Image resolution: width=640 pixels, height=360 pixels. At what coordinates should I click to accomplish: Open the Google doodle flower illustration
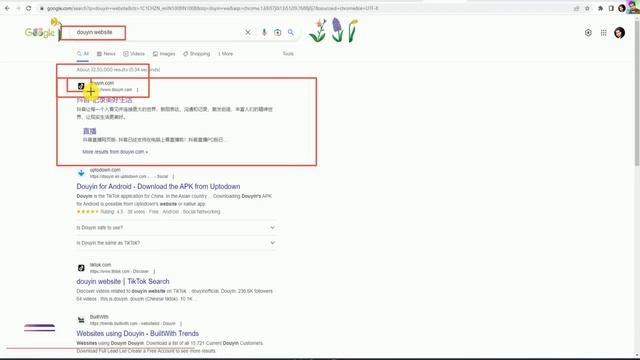click(334, 31)
